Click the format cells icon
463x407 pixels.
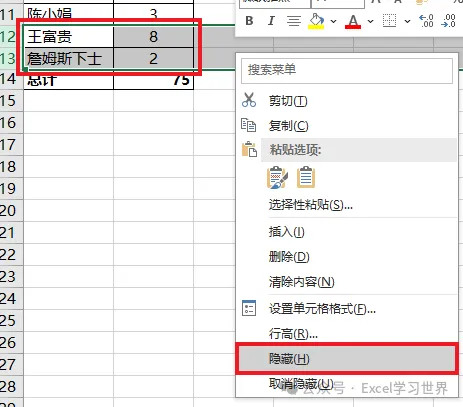click(249, 308)
